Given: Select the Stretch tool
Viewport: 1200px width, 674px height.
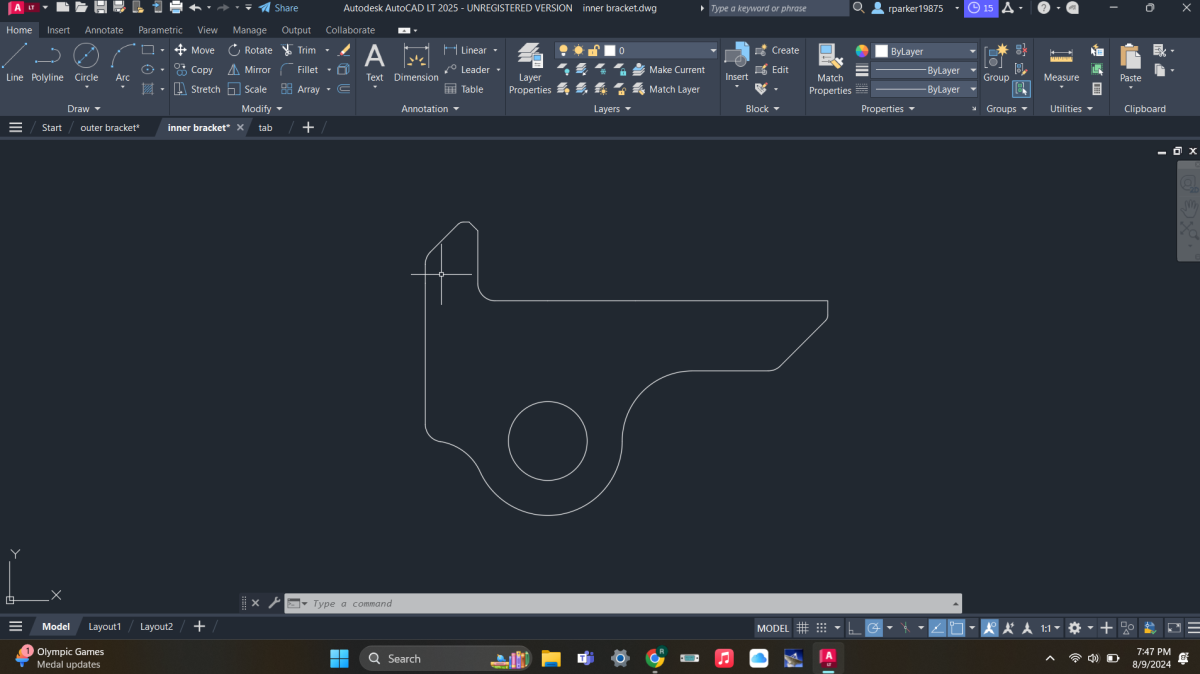Looking at the screenshot, I should pos(197,89).
